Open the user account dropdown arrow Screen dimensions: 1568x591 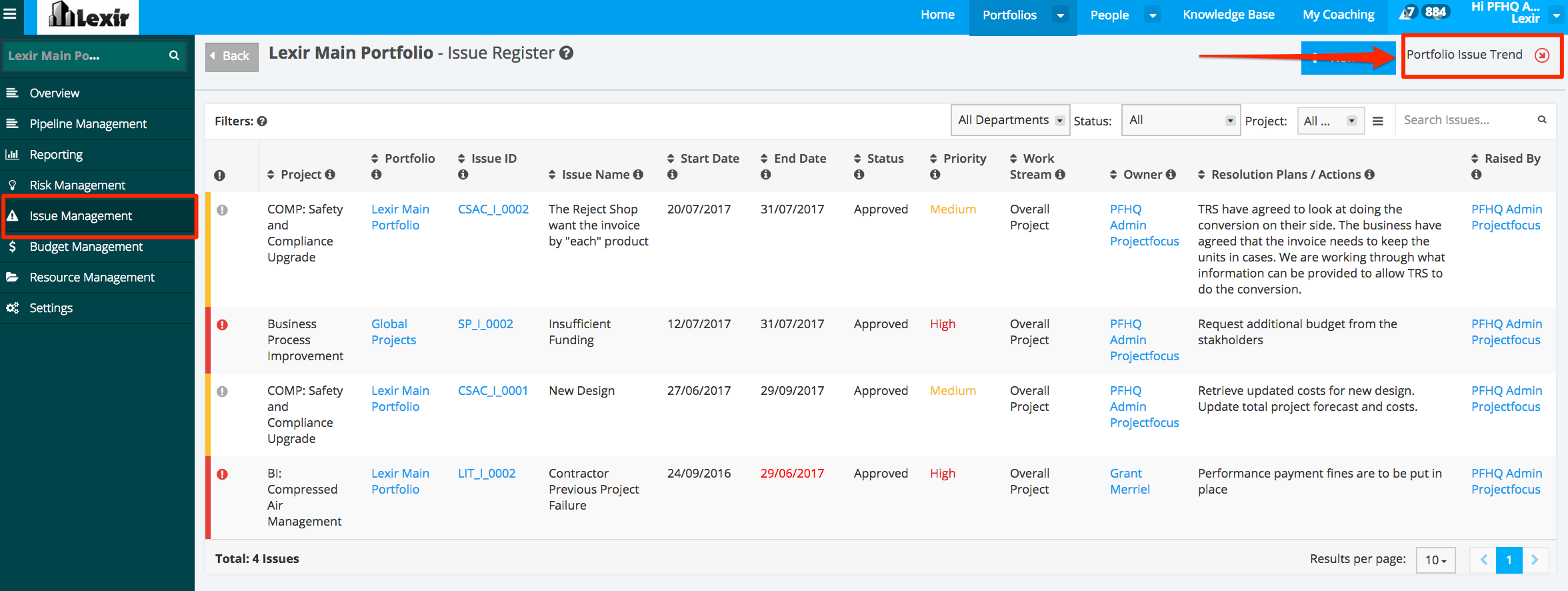pyautogui.click(x=1556, y=16)
